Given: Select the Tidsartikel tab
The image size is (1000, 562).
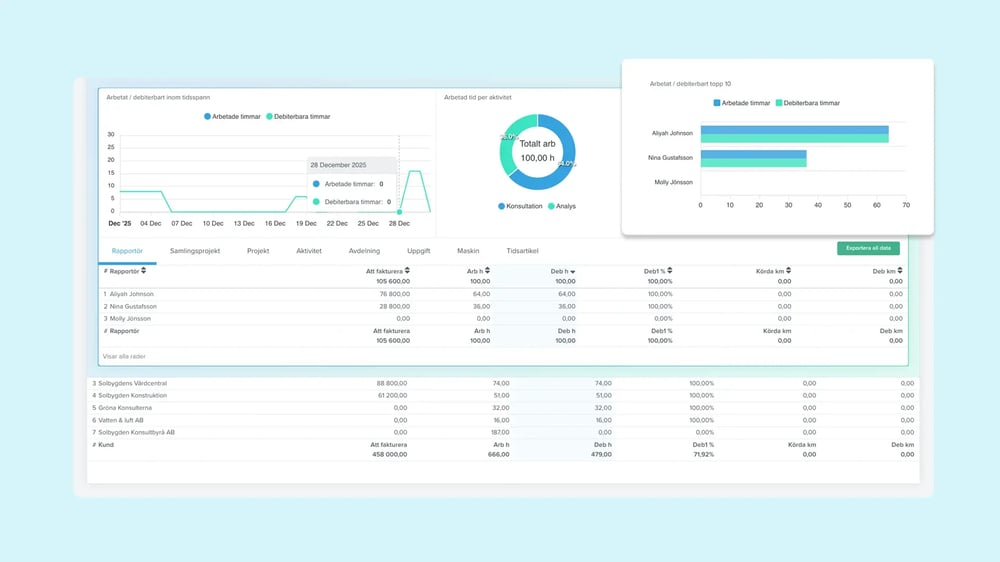Looking at the screenshot, I should tap(523, 251).
